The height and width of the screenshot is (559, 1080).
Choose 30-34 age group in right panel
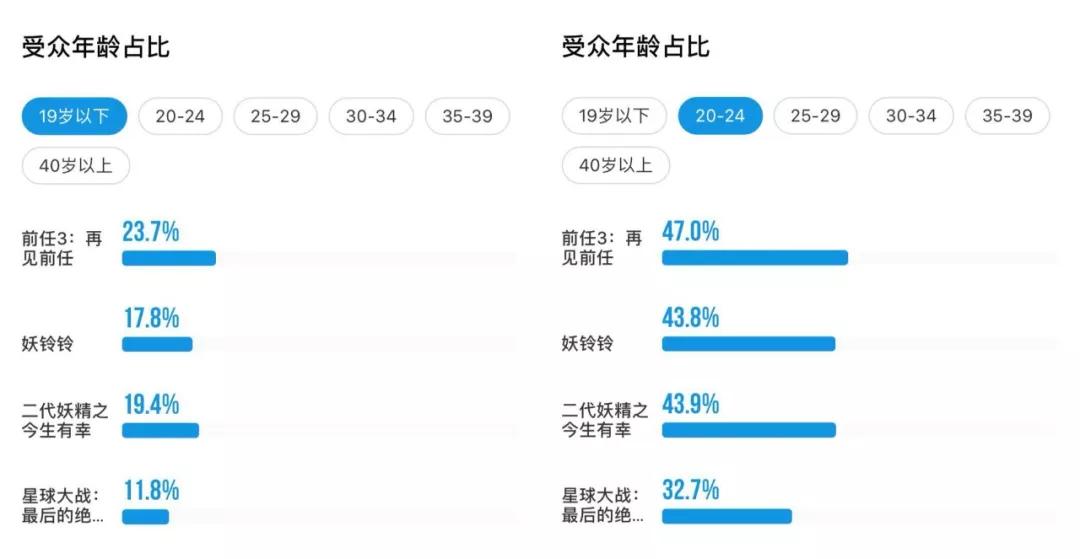click(x=911, y=116)
